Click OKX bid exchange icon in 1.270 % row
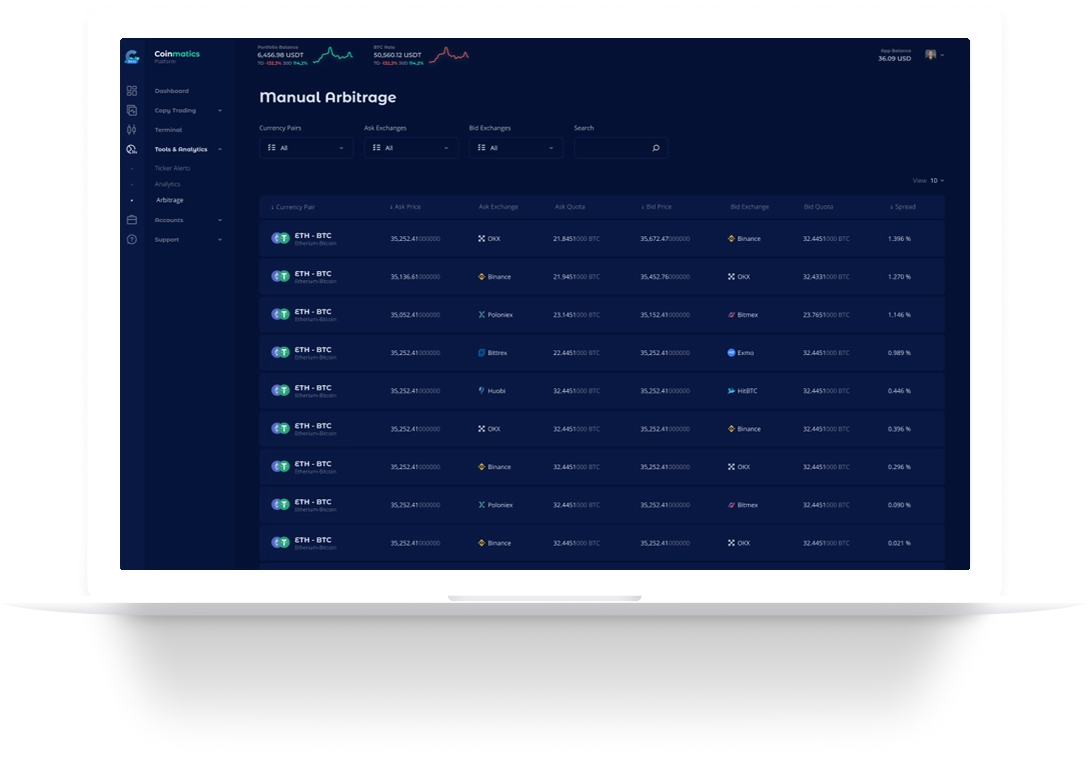The image size is (1088, 768). 731,277
